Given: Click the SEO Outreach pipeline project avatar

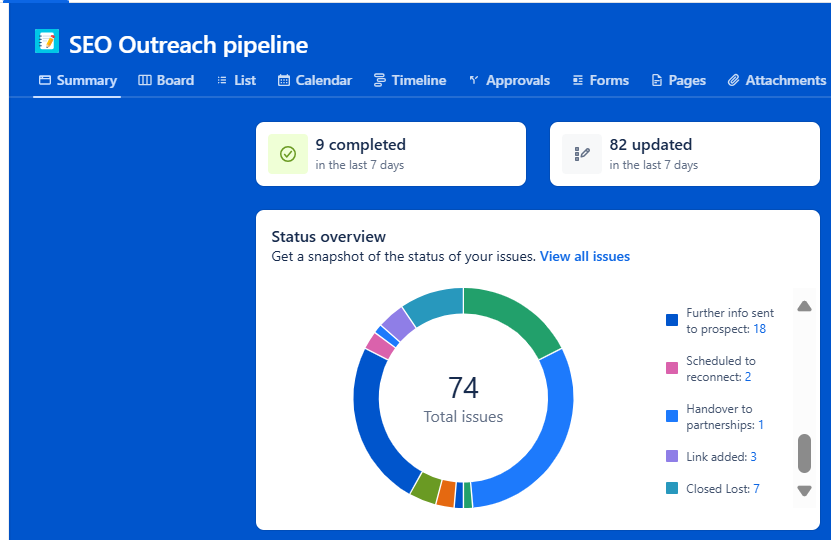Looking at the screenshot, I should tap(47, 41).
